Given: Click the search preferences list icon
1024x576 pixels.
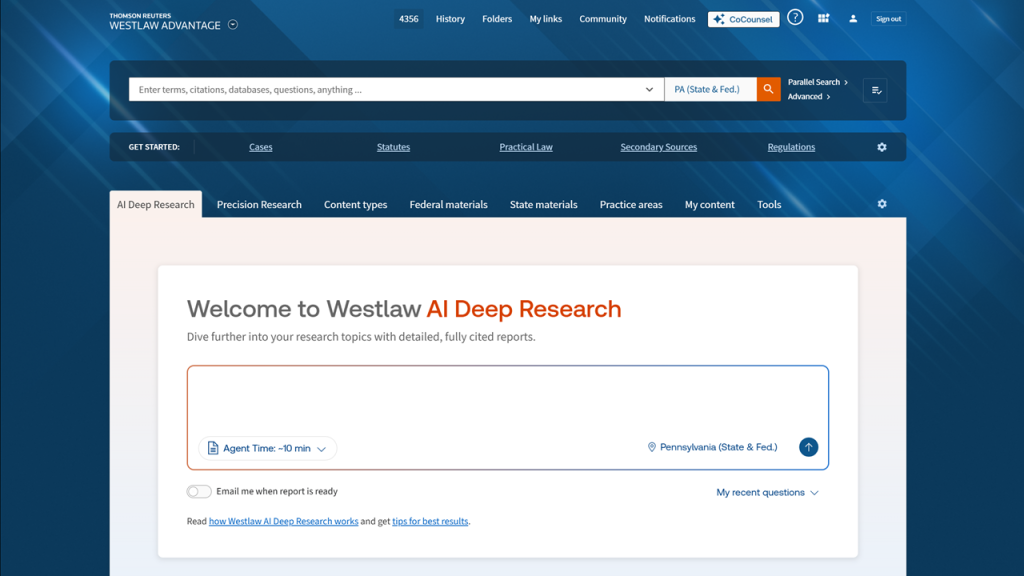Looking at the screenshot, I should pyautogui.click(x=875, y=90).
